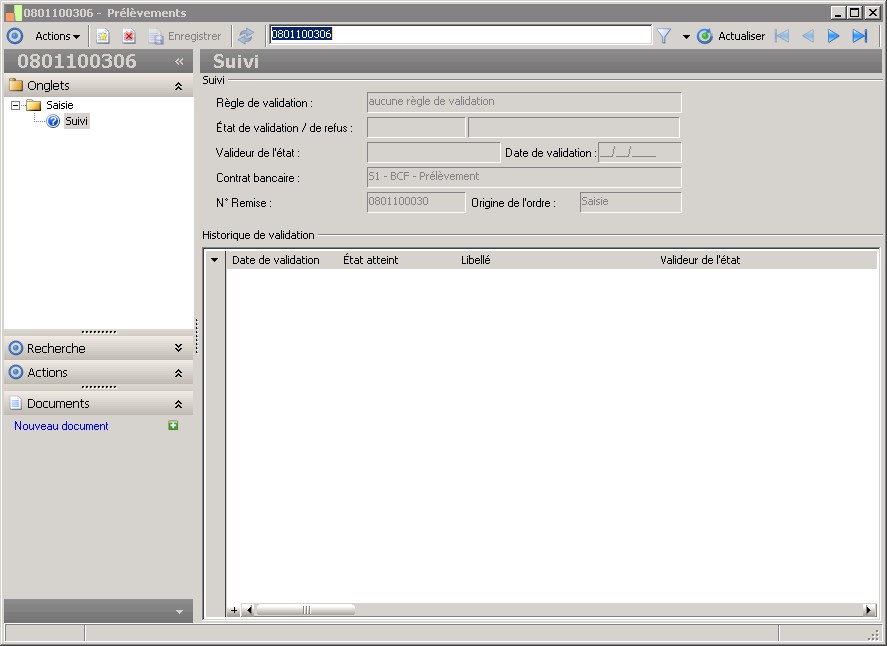Expand the Recherche panel
The image size is (887, 646).
pos(178,348)
